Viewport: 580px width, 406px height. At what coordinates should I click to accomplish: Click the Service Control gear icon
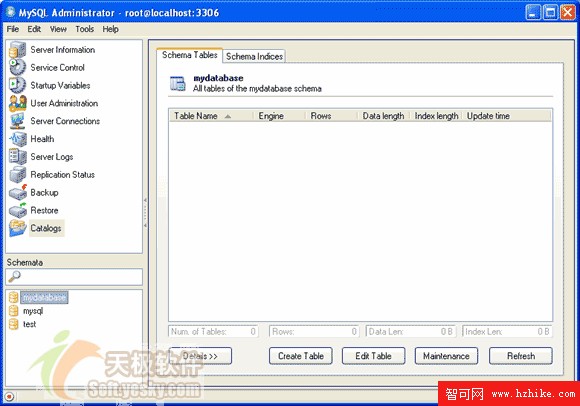click(x=17, y=67)
